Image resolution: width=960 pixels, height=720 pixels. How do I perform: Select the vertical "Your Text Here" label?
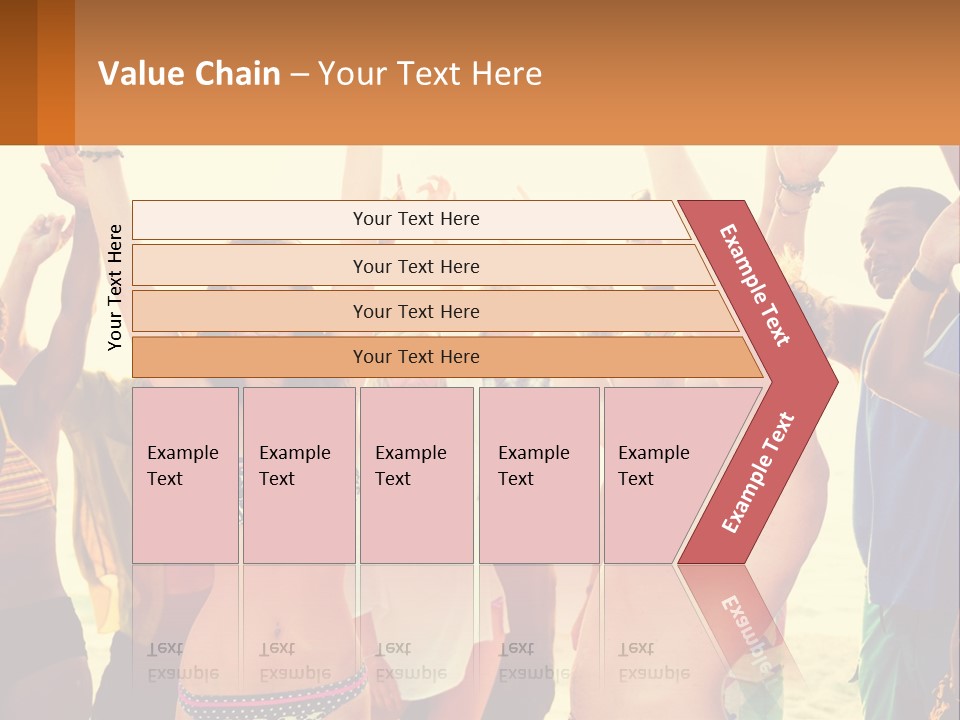tap(115, 288)
